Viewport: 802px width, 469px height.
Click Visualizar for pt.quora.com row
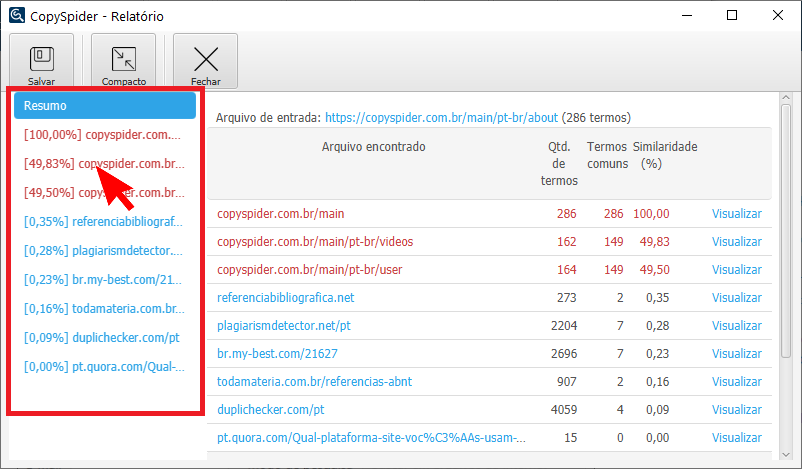coord(737,438)
